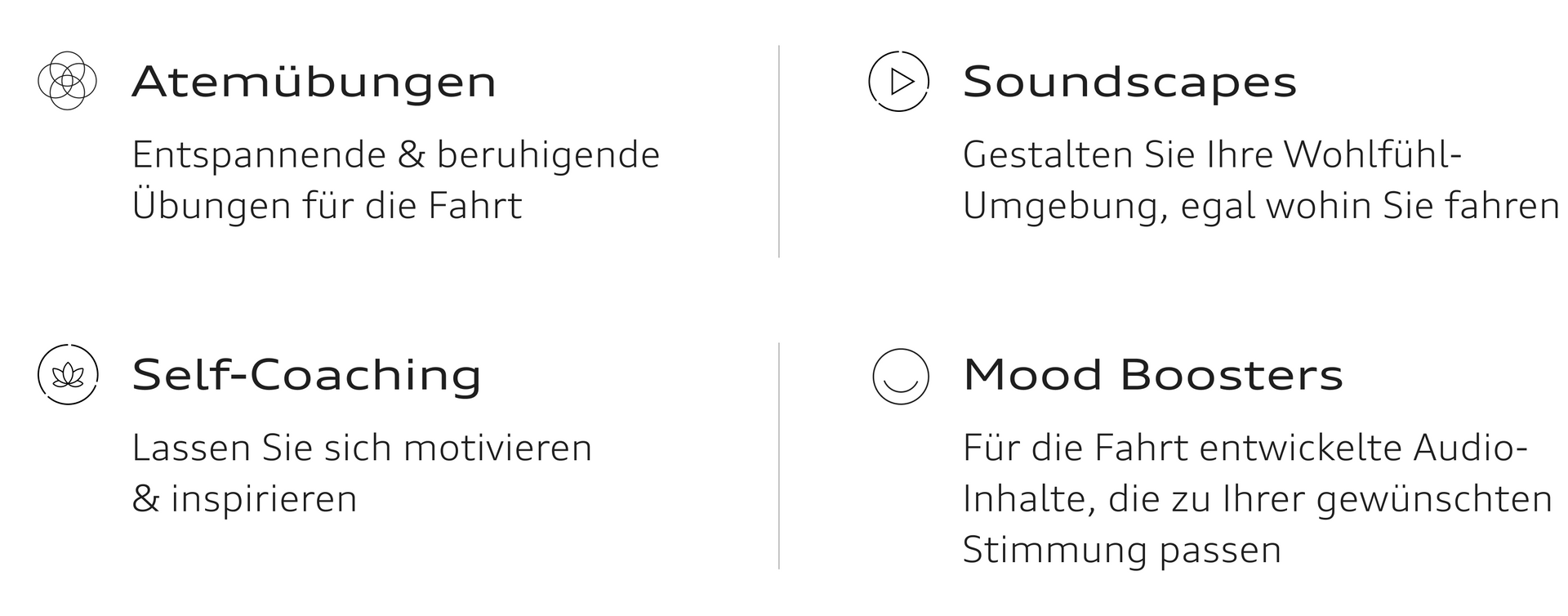Click 'Lassen Sie sich motivieren' text
Viewport: 1568px width, 616px height.
tap(362, 449)
